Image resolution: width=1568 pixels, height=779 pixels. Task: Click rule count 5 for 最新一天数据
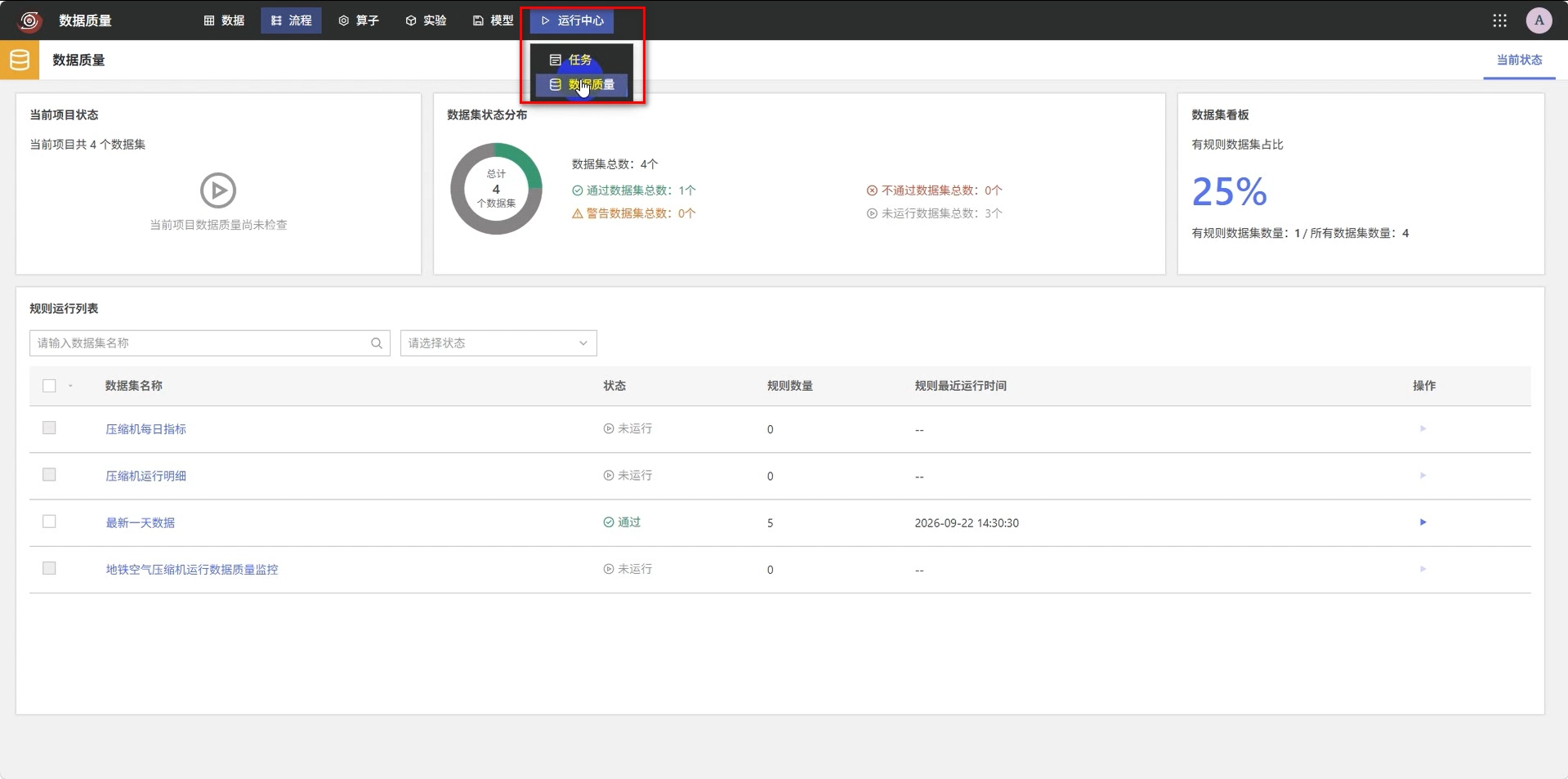tap(770, 523)
